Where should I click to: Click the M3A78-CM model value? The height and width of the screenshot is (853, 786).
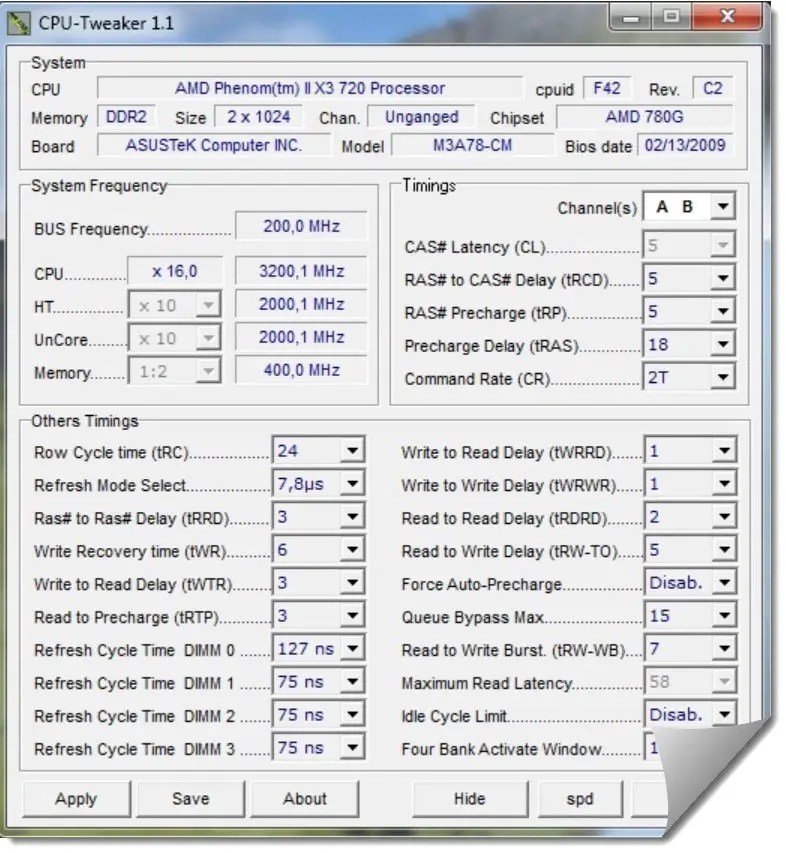473,145
